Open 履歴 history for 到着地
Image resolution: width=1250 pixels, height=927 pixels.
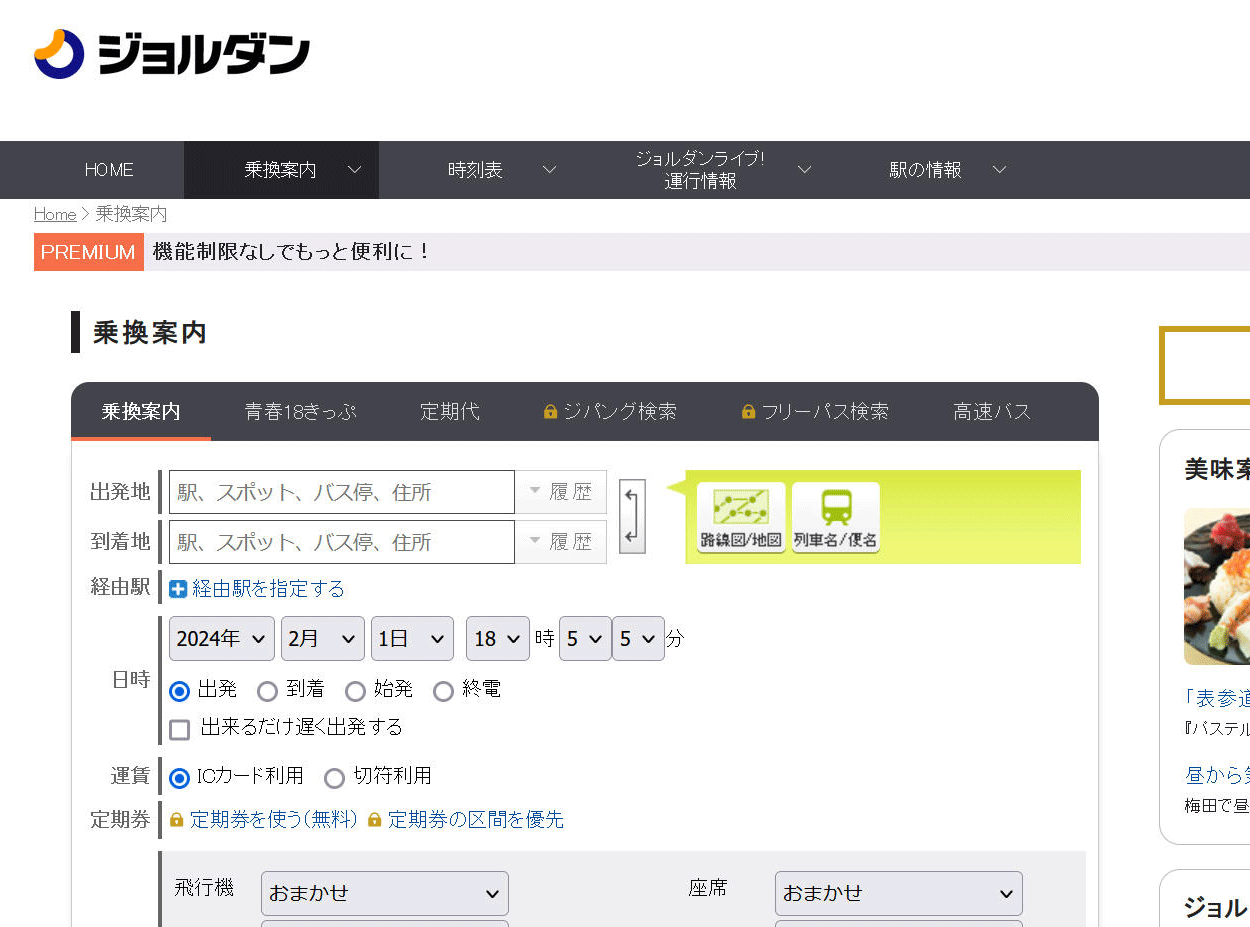point(561,542)
